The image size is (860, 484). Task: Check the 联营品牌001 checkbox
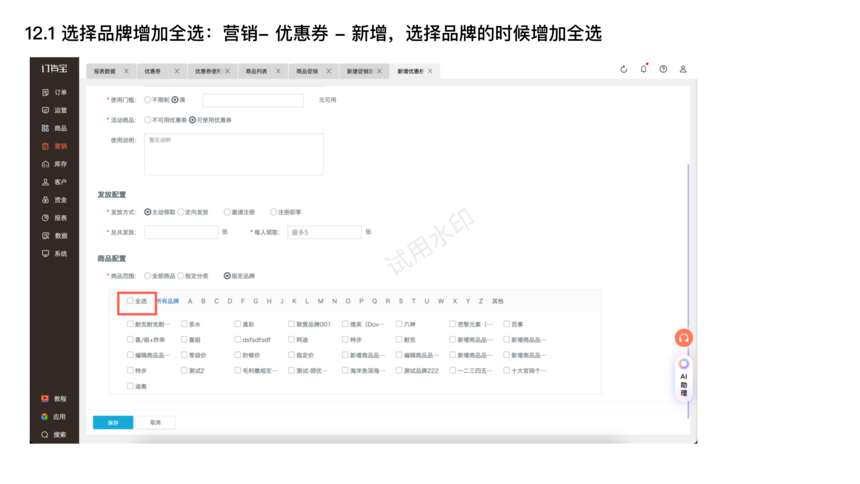[291, 324]
